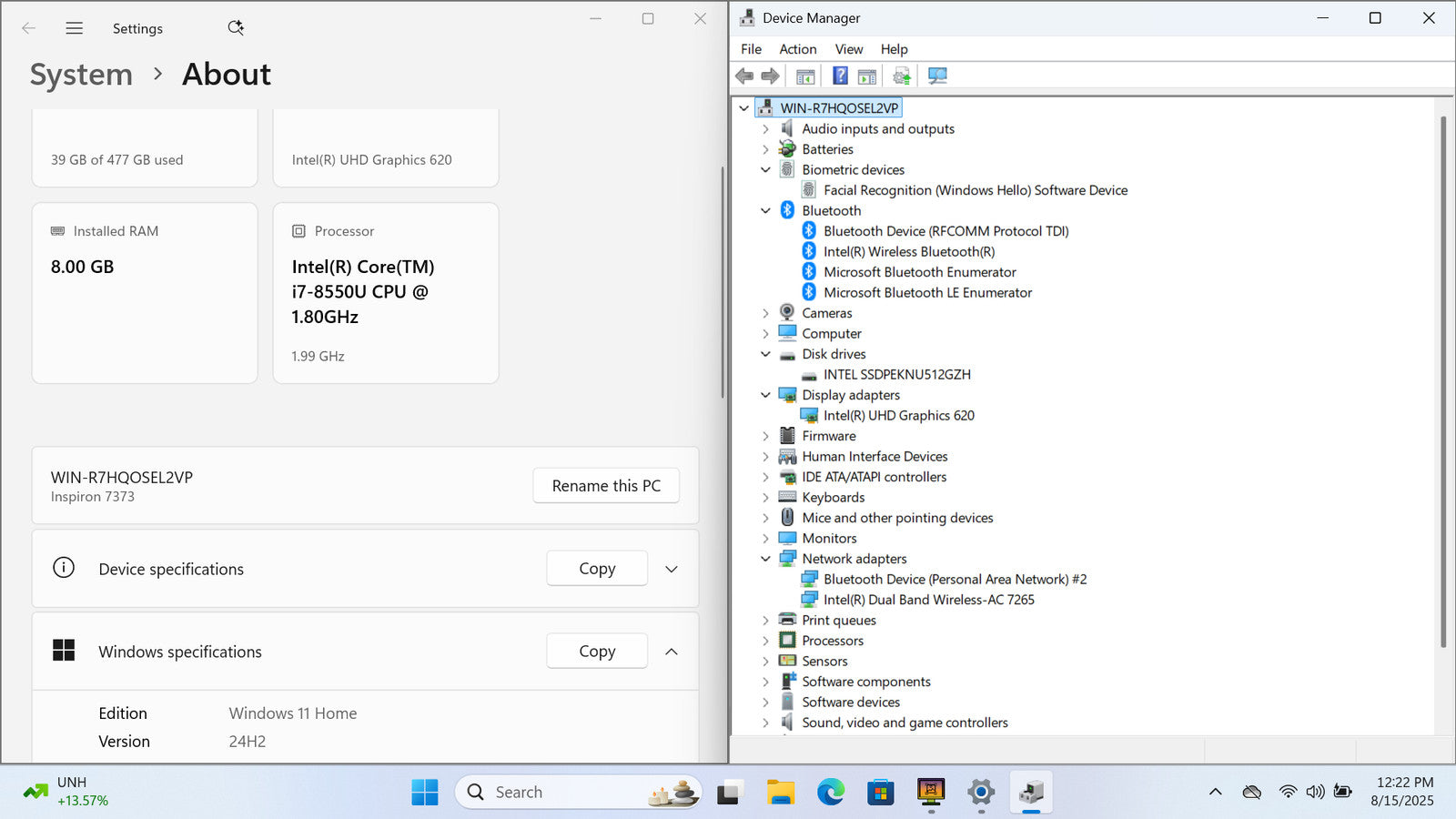1456x819 pixels.
Task: Select Microsoft Bluetooth Enumerator entry
Action: click(x=920, y=272)
